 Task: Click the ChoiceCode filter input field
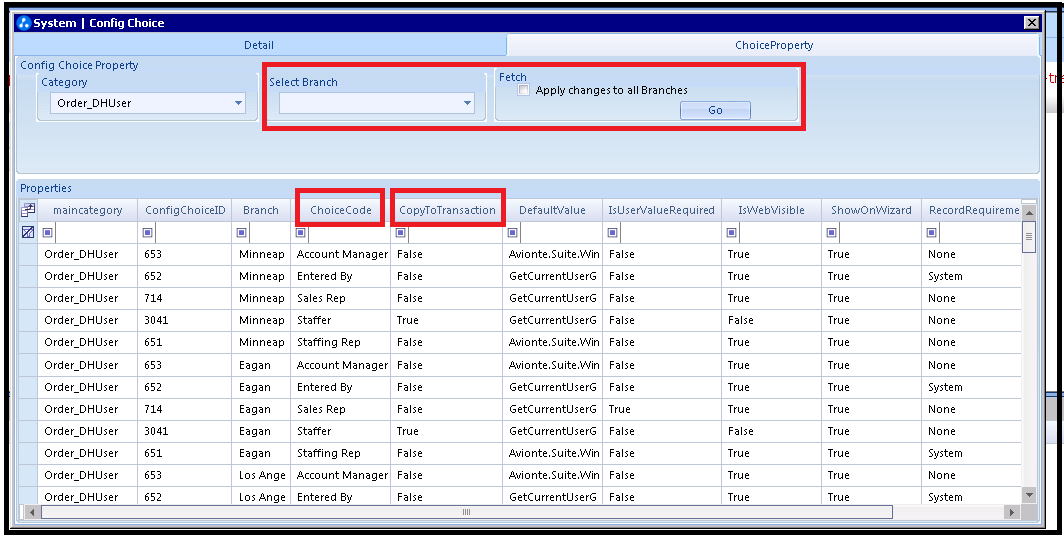pyautogui.click(x=349, y=233)
